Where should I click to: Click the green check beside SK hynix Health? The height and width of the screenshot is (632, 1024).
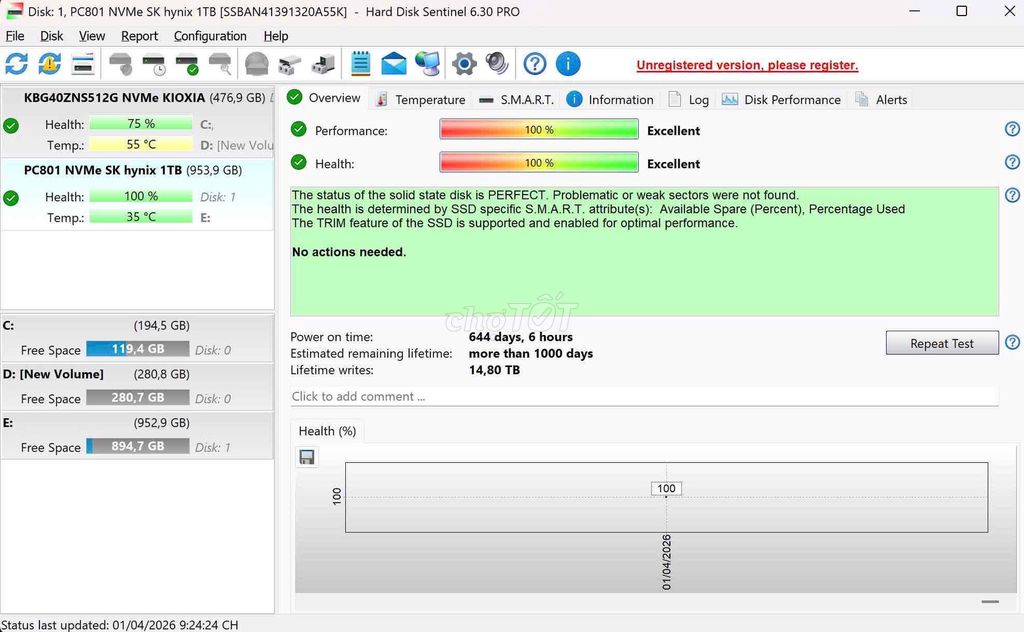pyautogui.click(x=11, y=198)
